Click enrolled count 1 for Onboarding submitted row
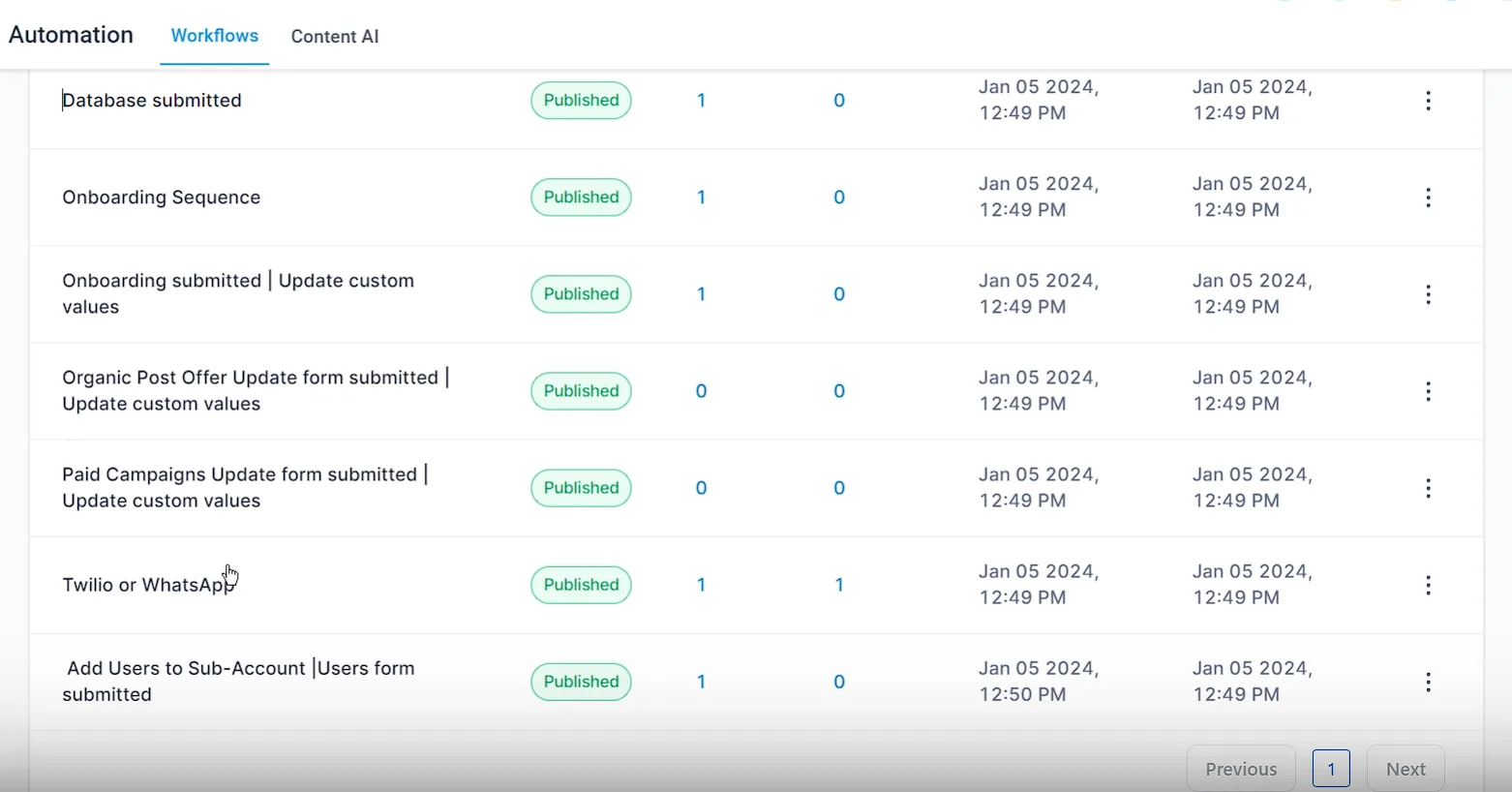Image resolution: width=1512 pixels, height=792 pixels. pyautogui.click(x=701, y=294)
